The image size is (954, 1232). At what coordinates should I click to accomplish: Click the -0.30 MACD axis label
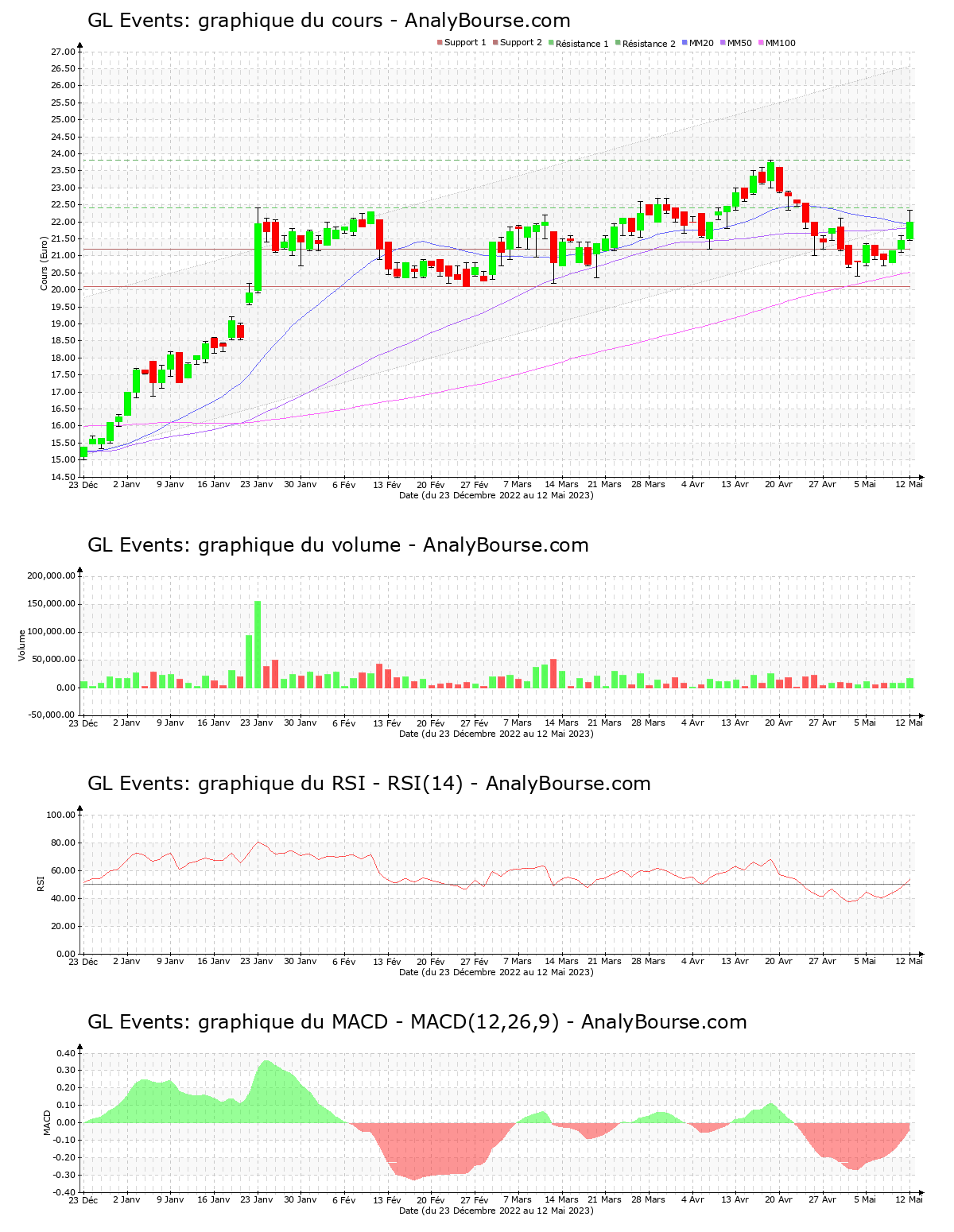[x=64, y=1175]
